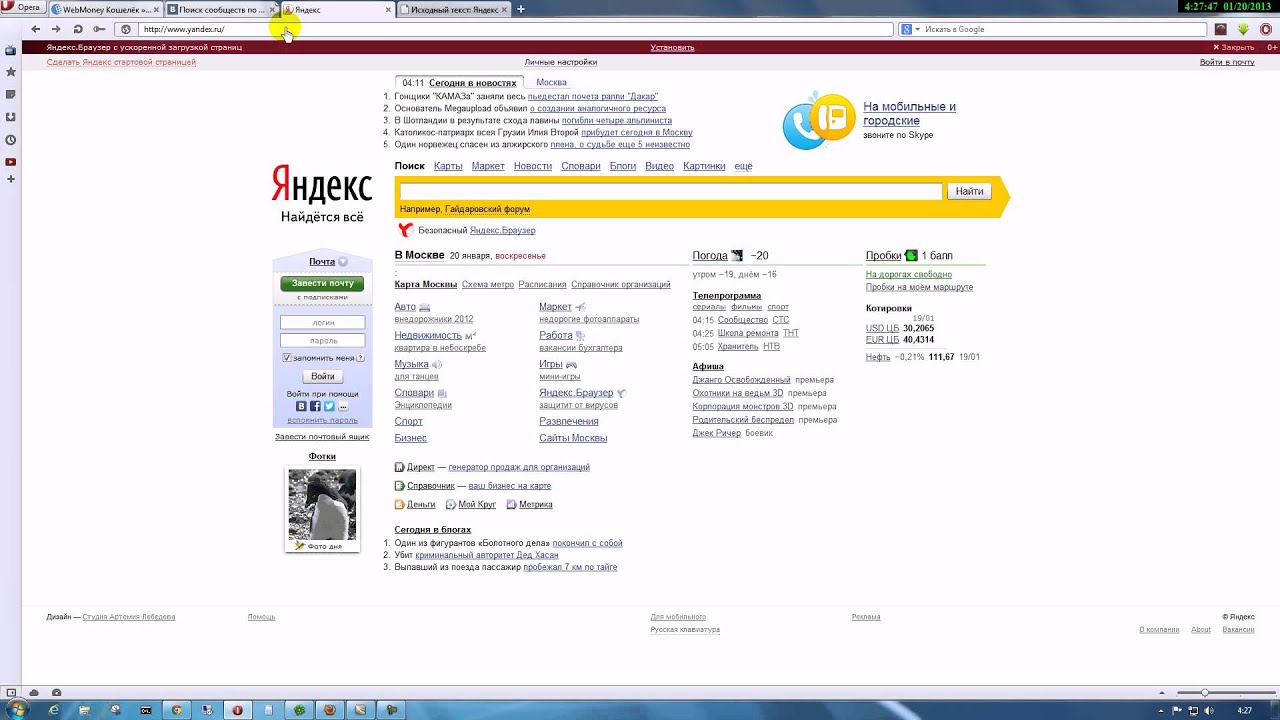This screenshot has height=720, width=1280.
Task: Select 'Сегодня в новостях' news tab
Action: (x=473, y=83)
